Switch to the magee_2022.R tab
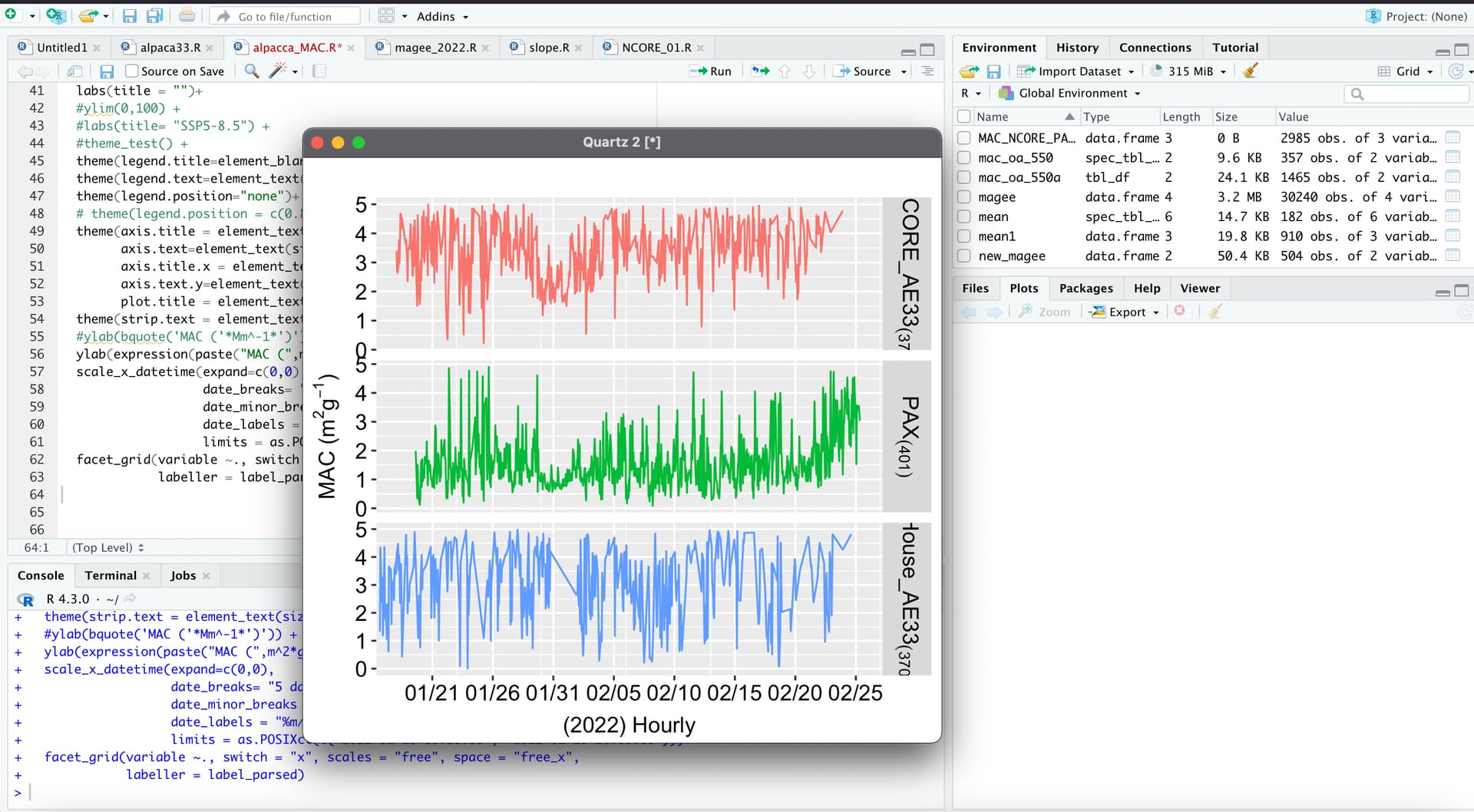 435,48
